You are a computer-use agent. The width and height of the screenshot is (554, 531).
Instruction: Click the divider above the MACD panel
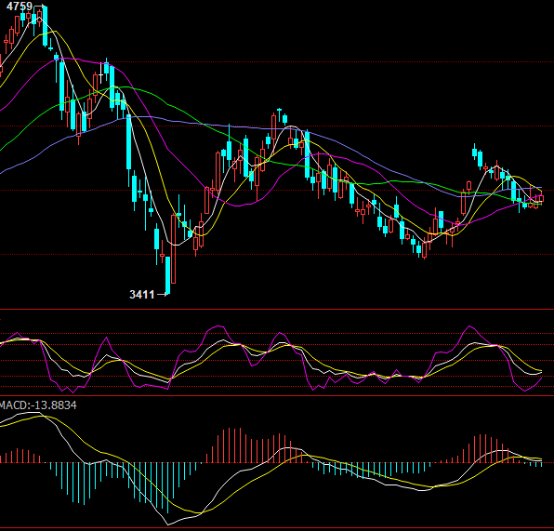point(277,396)
